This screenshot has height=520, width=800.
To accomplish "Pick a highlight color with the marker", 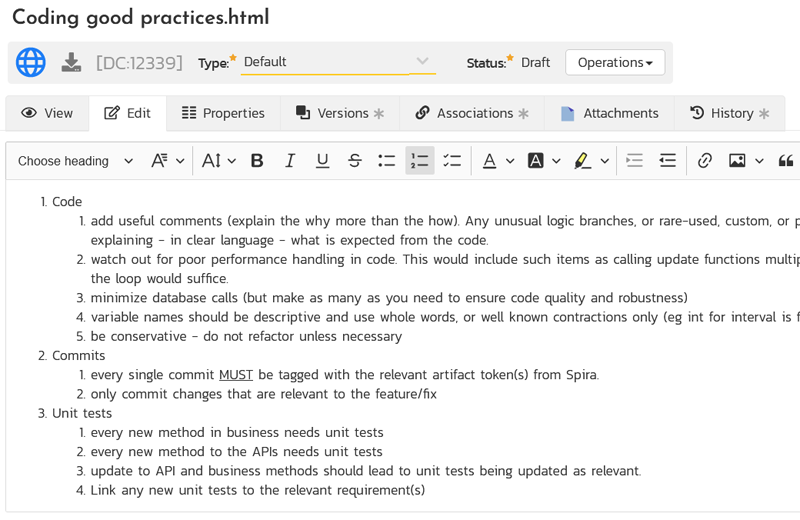I will click(x=583, y=160).
